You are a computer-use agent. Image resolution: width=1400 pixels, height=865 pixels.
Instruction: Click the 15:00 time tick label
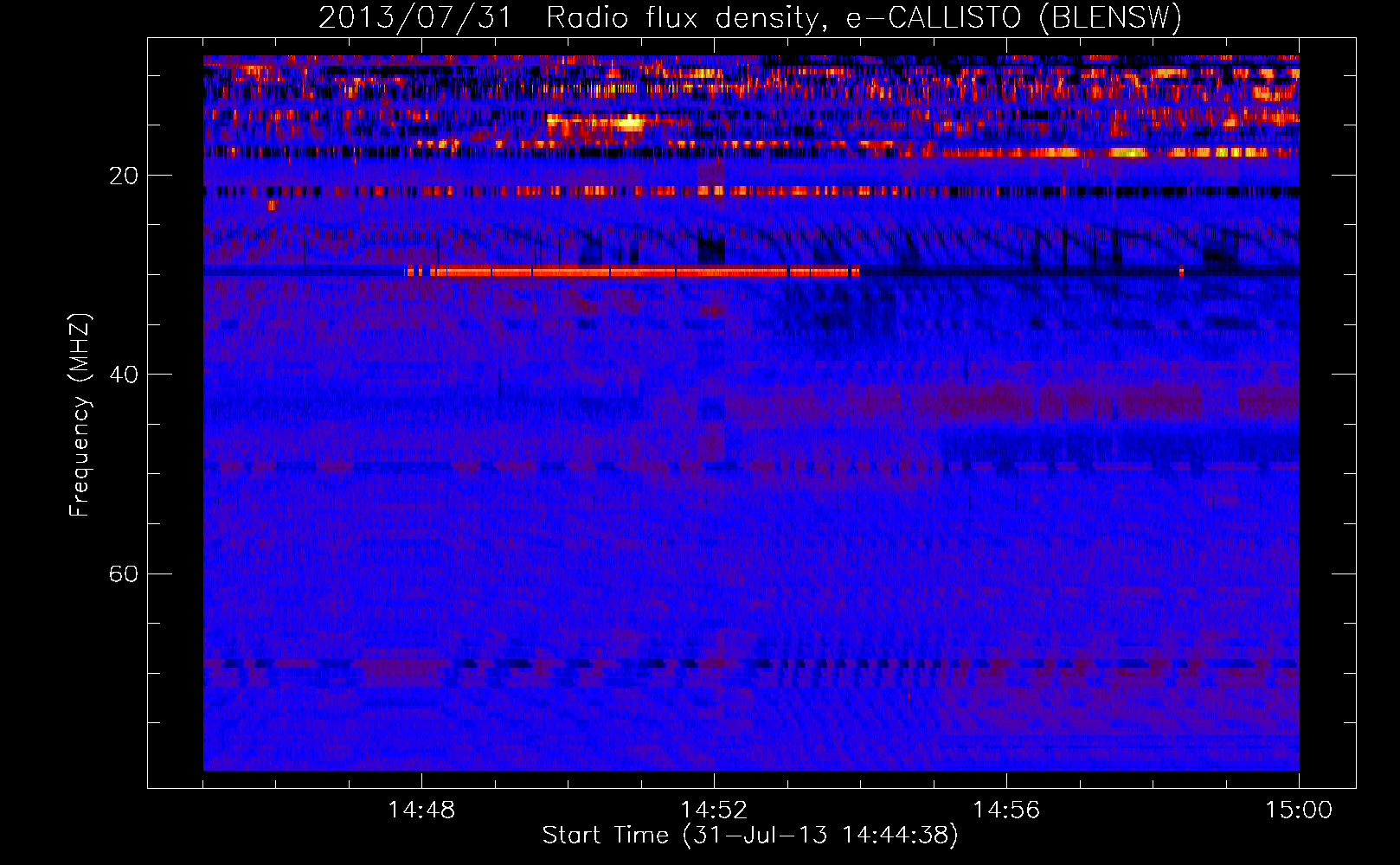point(1299,811)
